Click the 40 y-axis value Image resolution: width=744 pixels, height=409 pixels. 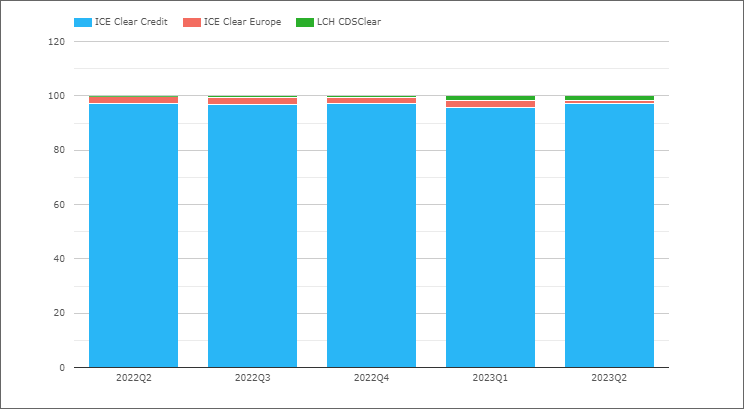59,259
